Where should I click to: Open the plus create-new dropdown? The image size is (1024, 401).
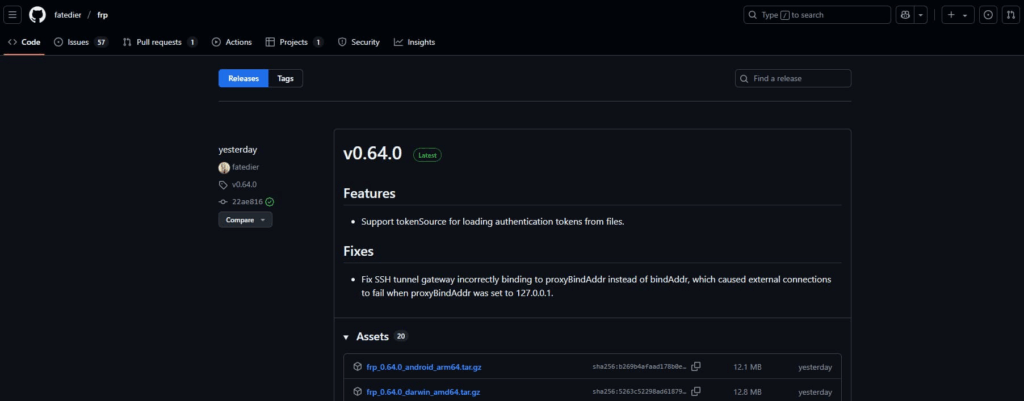(957, 15)
